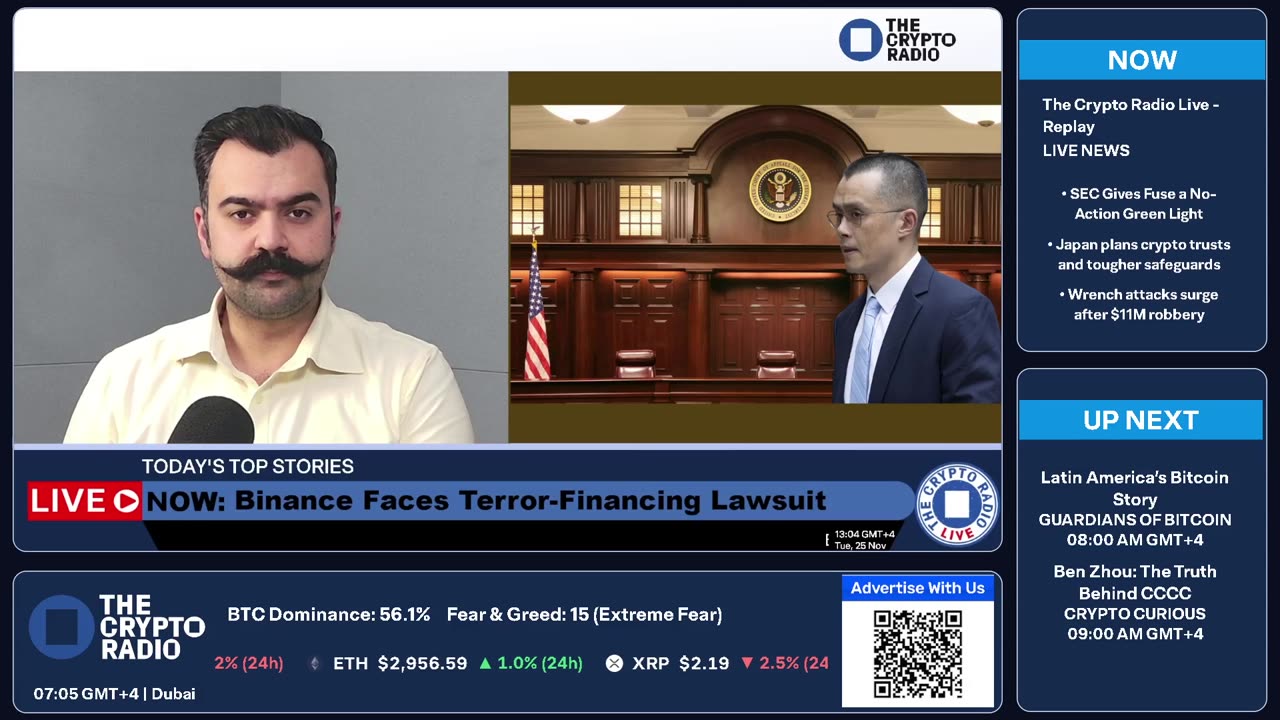Click 07:05 GMT+4 | Dubai clock
This screenshot has width=1280, height=720.
[x=114, y=693]
